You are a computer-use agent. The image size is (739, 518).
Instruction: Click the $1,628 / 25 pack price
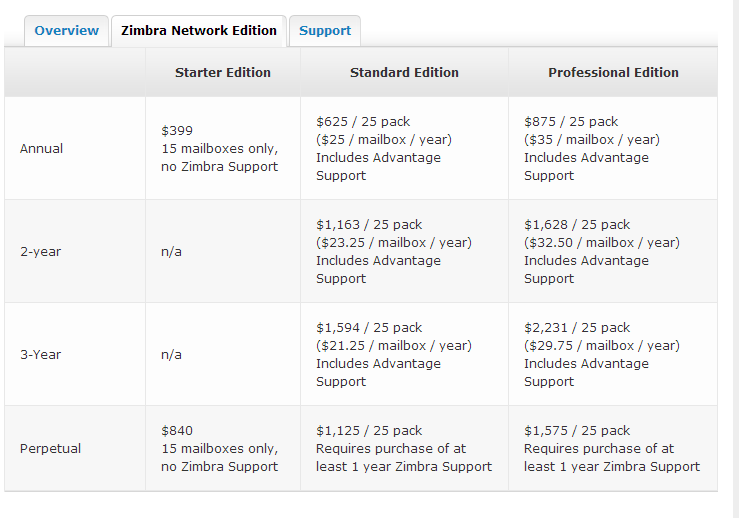point(577,225)
